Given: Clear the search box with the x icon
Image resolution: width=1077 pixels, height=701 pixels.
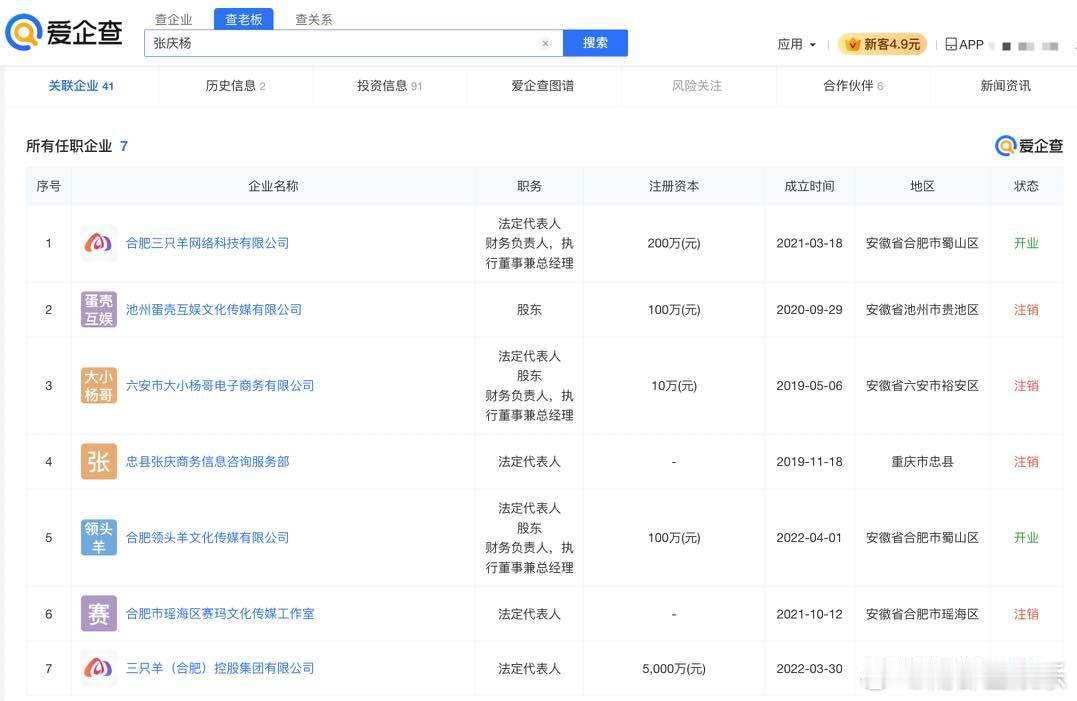Looking at the screenshot, I should (x=545, y=43).
